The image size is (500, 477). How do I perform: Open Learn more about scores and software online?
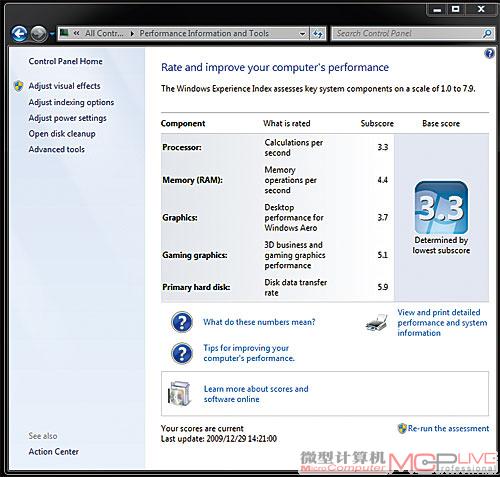pyautogui.click(x=256, y=394)
